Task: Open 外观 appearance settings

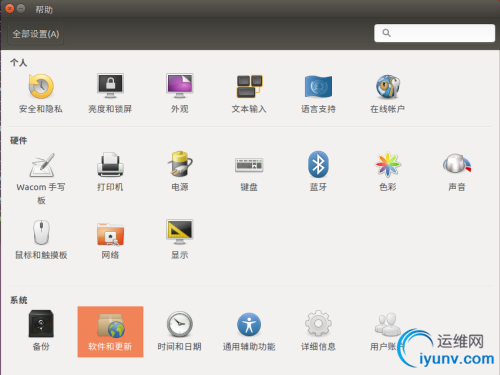Action: (180, 93)
